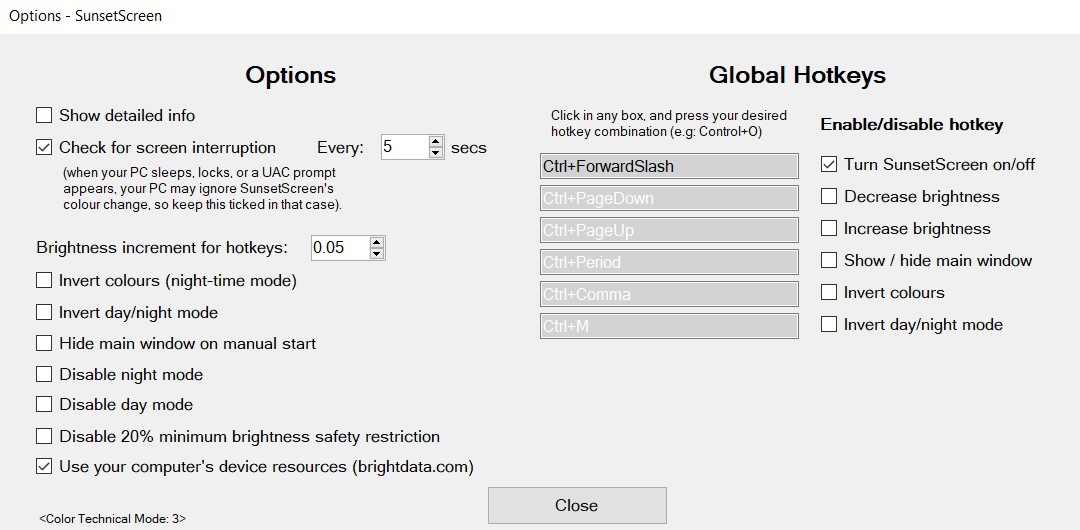Enable Invert colours (night-time mode) option
Screen dimensions: 1080x530
[x=44, y=280]
